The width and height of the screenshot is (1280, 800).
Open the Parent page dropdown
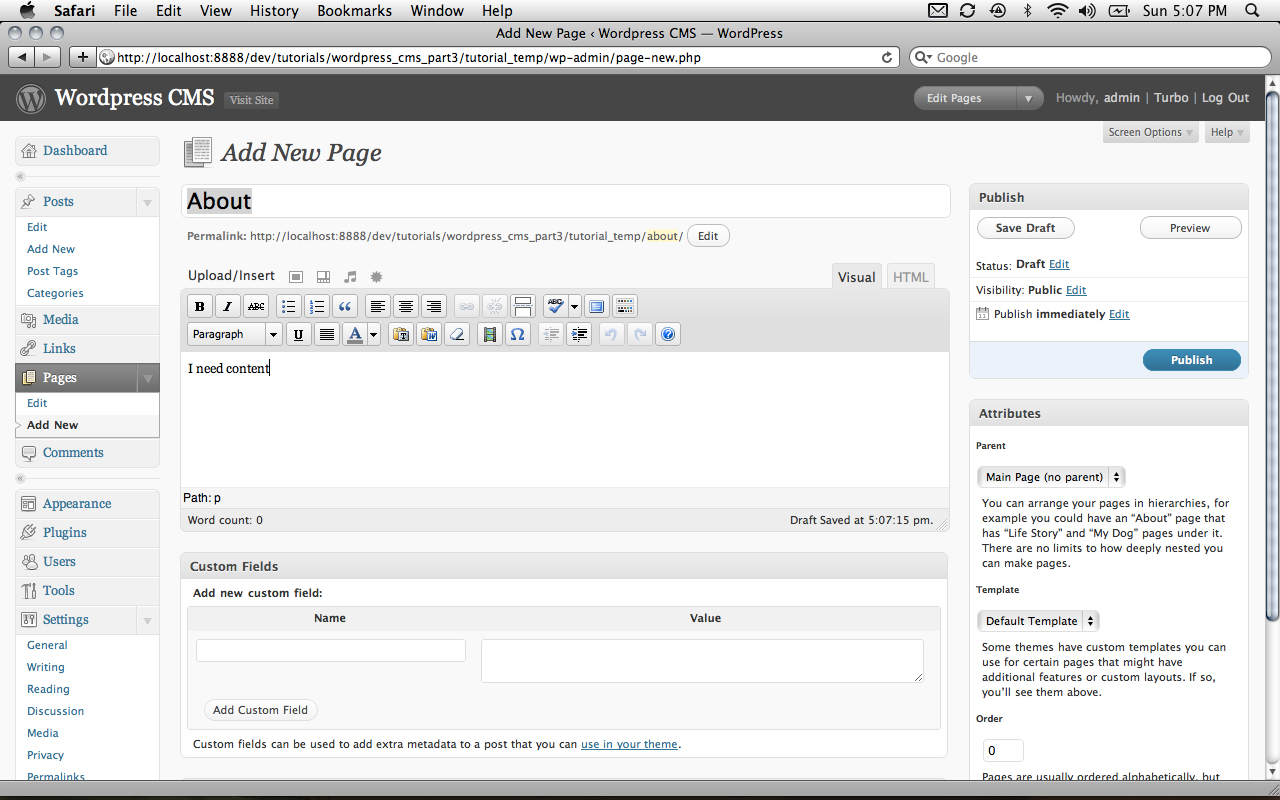coord(1051,477)
